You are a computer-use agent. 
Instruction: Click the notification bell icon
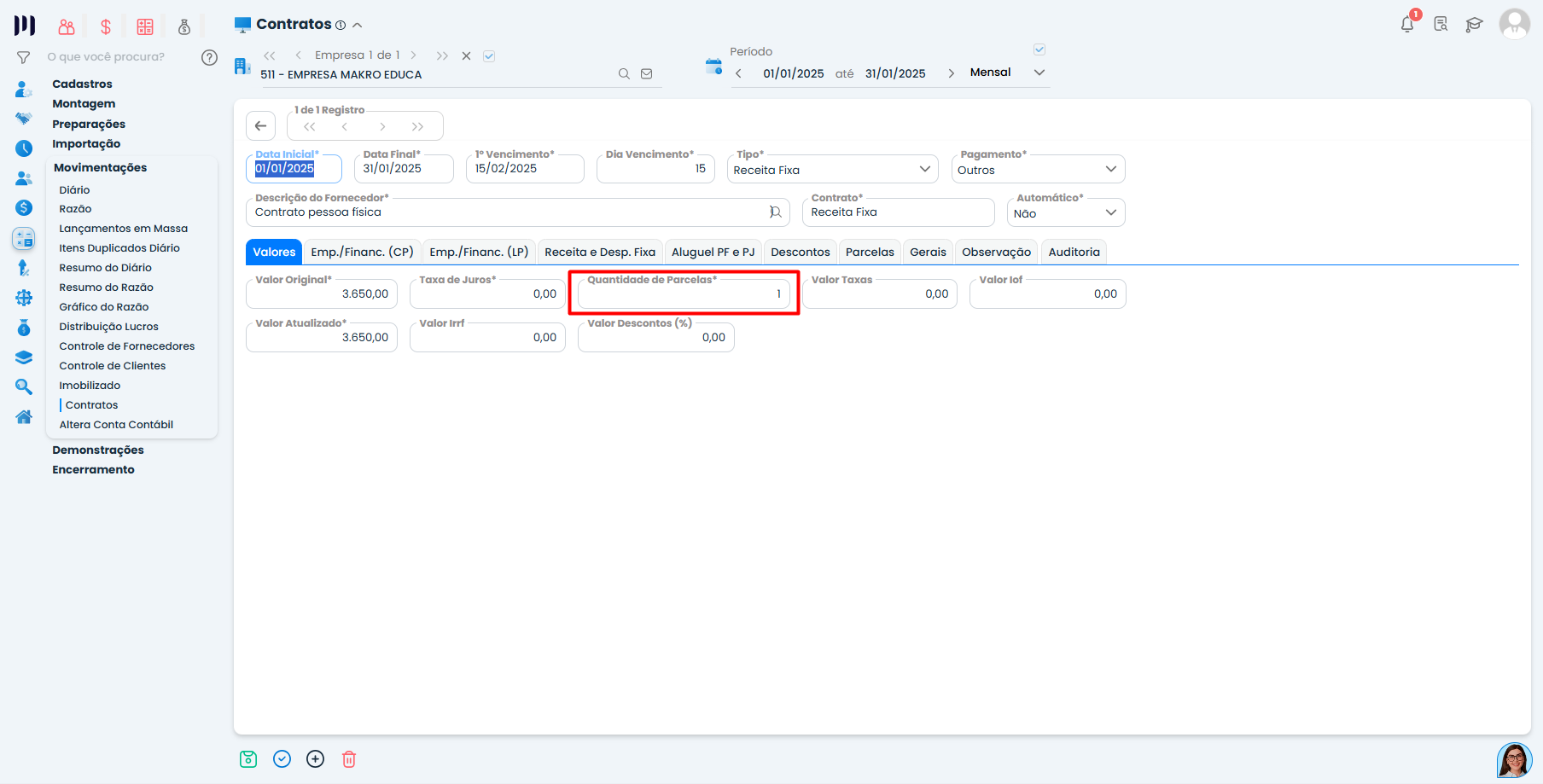pos(1407,24)
